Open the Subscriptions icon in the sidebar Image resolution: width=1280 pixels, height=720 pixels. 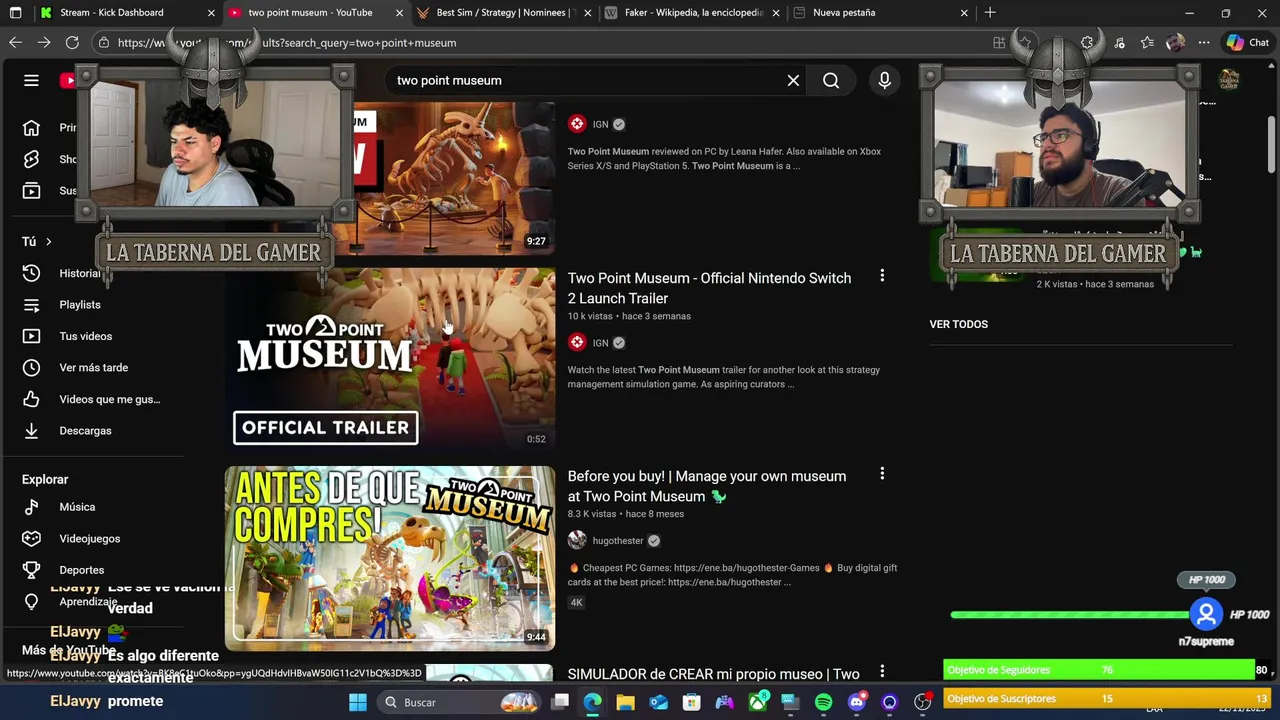pos(31,190)
